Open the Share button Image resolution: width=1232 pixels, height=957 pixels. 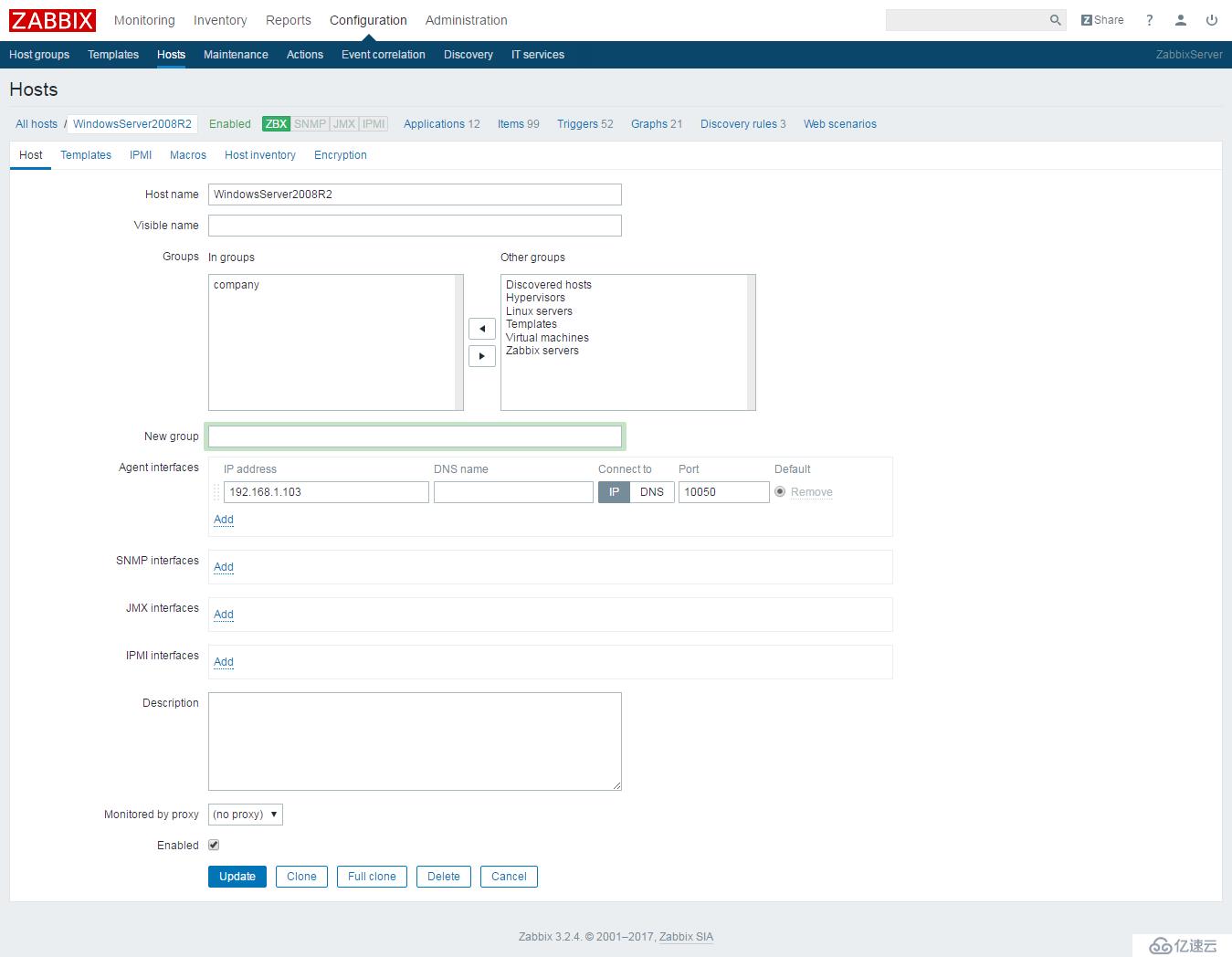(x=1102, y=20)
